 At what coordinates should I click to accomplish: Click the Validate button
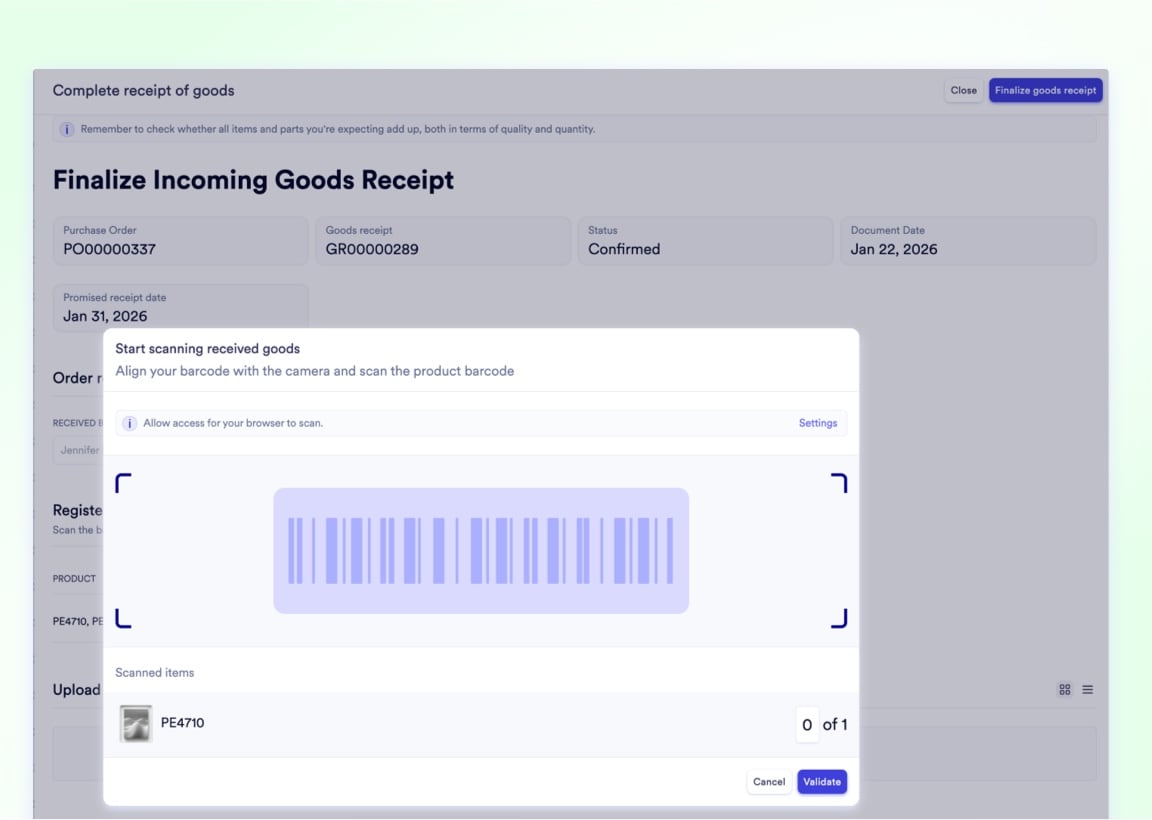[821, 782]
